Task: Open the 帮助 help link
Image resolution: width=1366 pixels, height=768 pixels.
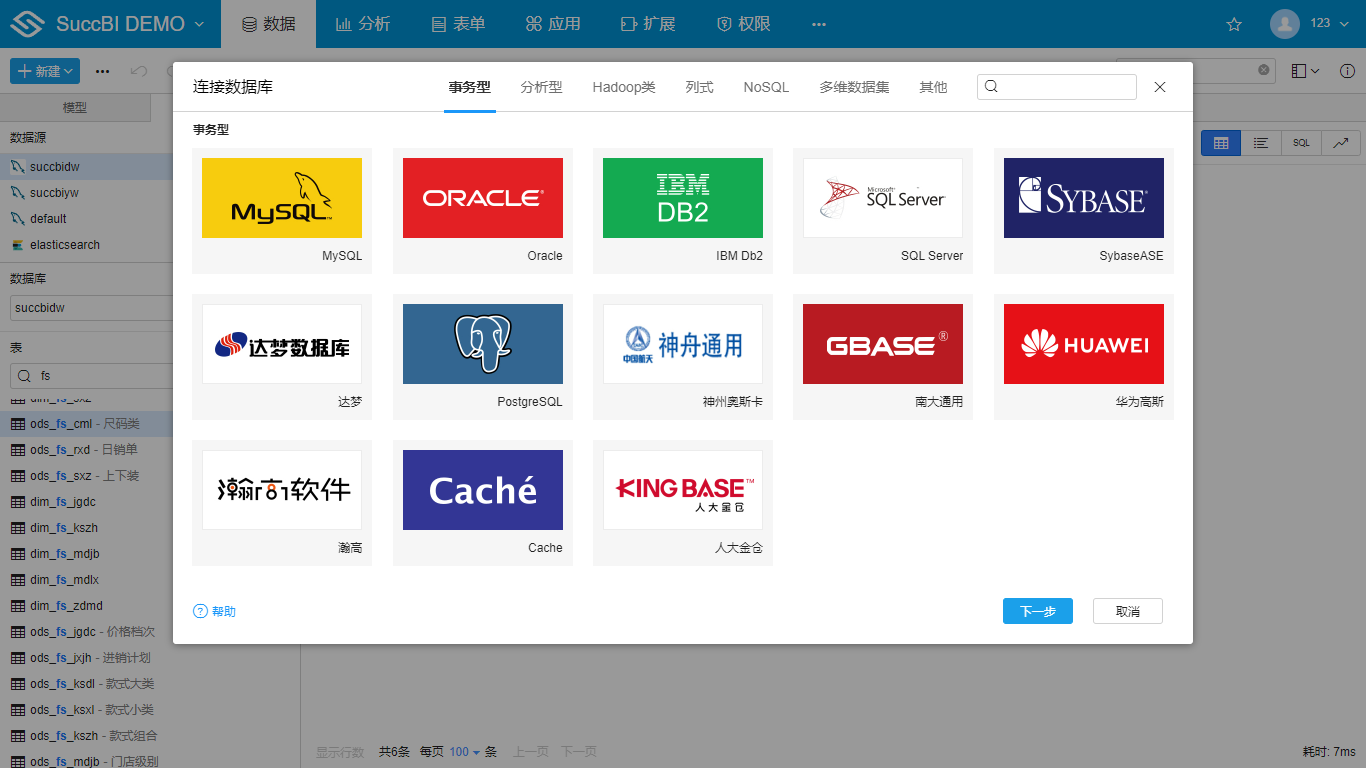Action: point(215,611)
